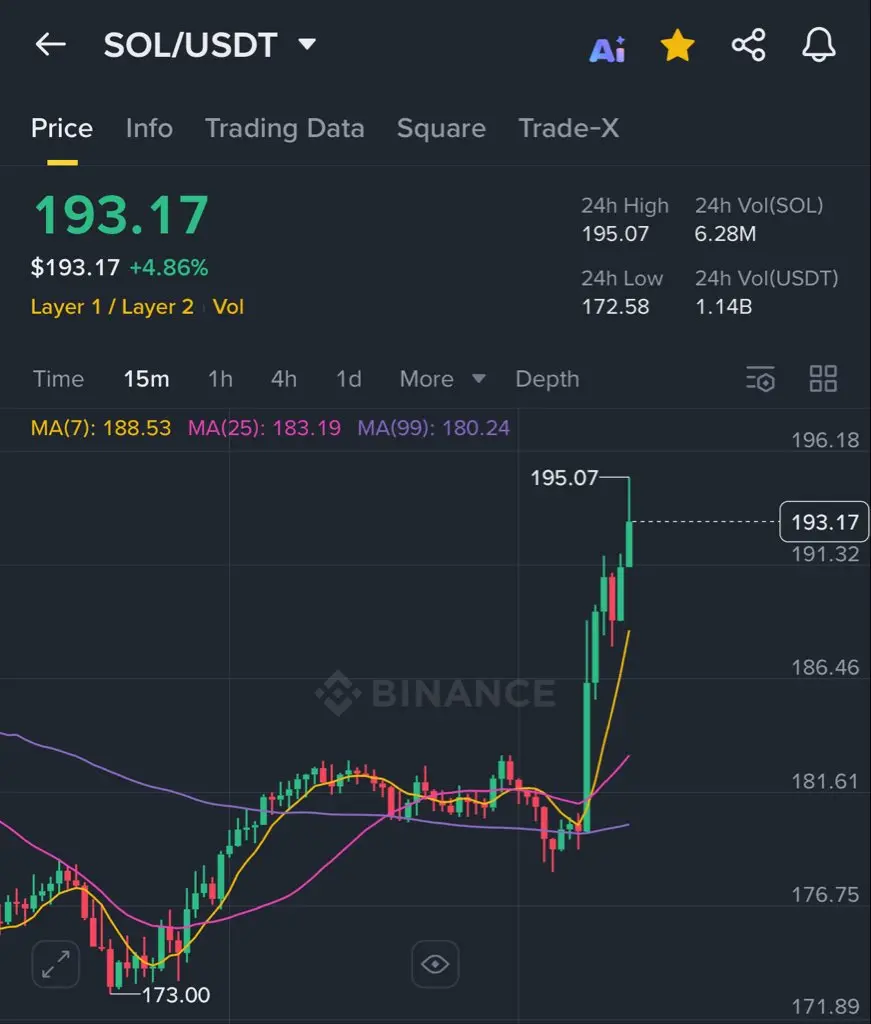
Task: Tap the 24h Vol(SOL) value 6.28M
Action: [725, 234]
